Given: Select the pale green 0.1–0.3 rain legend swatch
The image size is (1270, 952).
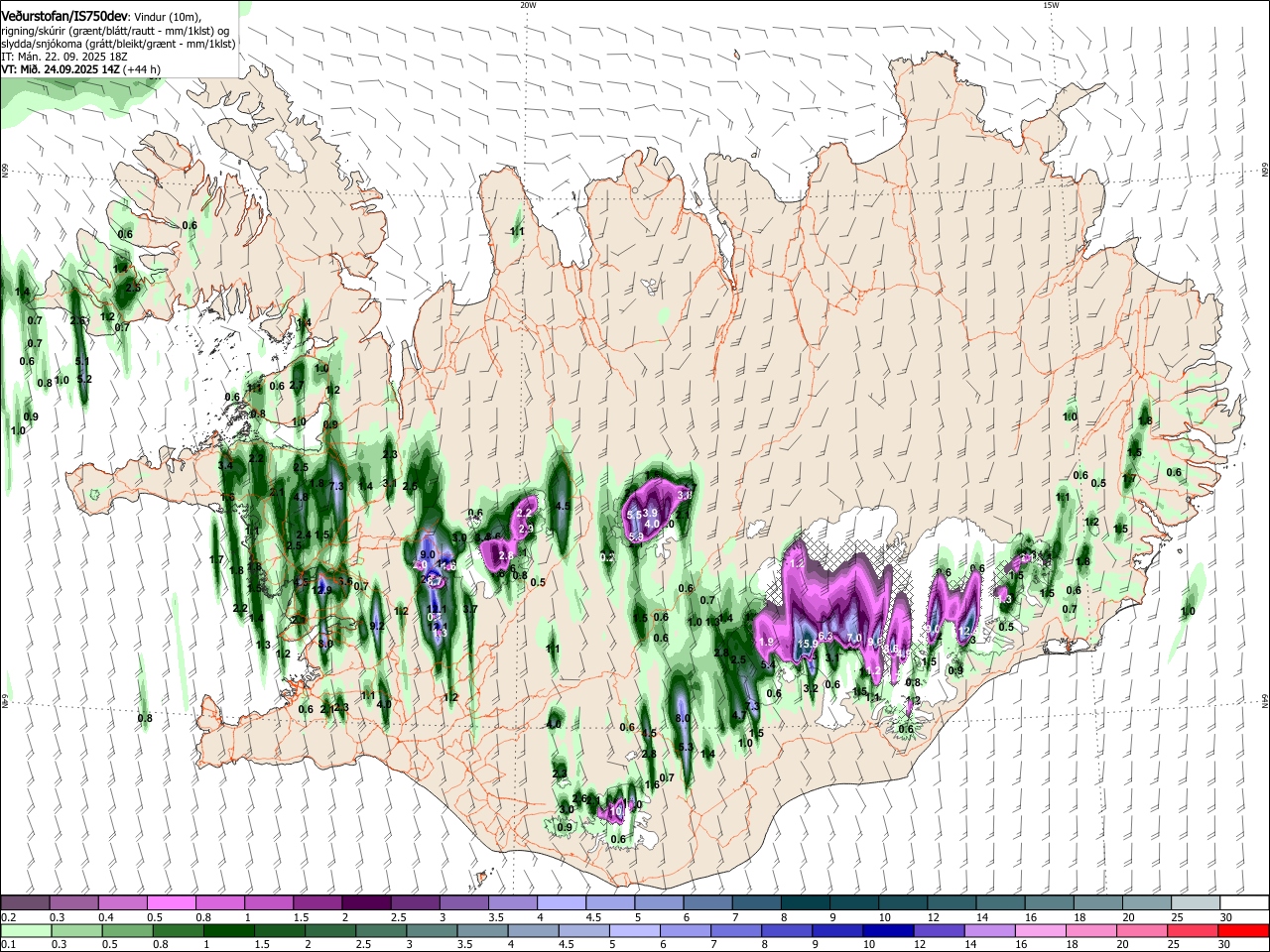Looking at the screenshot, I should point(25,930).
